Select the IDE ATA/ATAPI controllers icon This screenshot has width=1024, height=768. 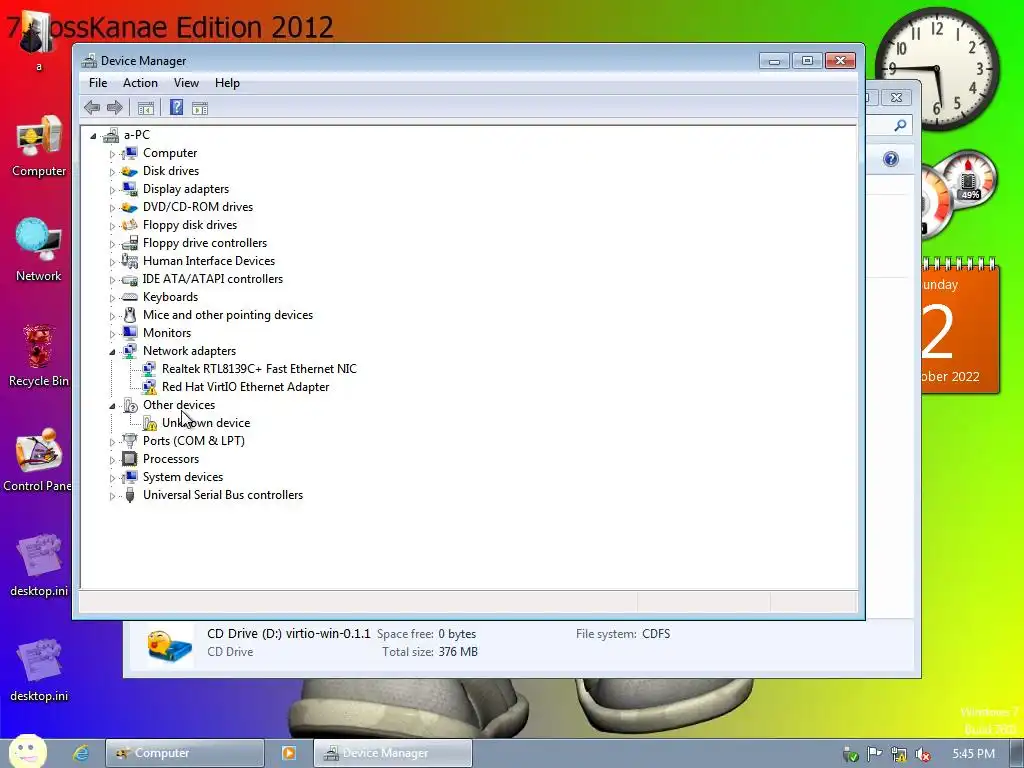[x=130, y=279]
